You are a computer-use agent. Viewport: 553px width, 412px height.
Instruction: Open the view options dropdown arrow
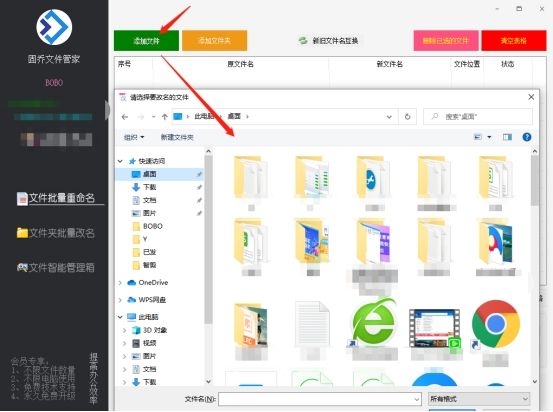pos(489,137)
